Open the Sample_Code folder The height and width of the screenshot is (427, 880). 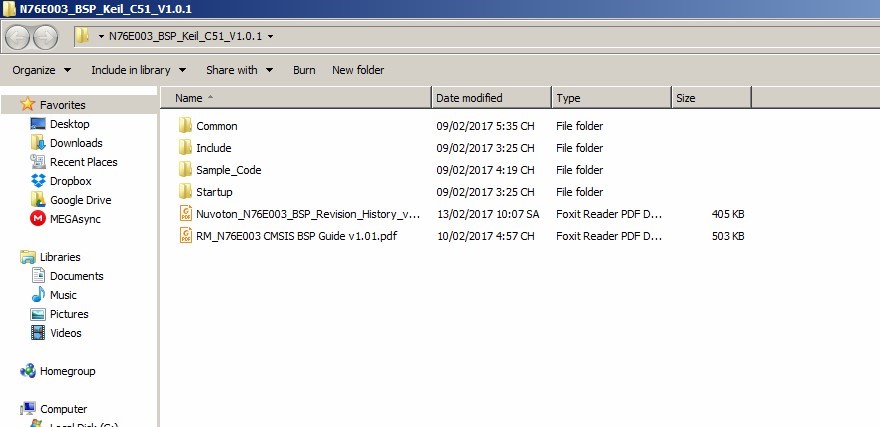(228, 170)
